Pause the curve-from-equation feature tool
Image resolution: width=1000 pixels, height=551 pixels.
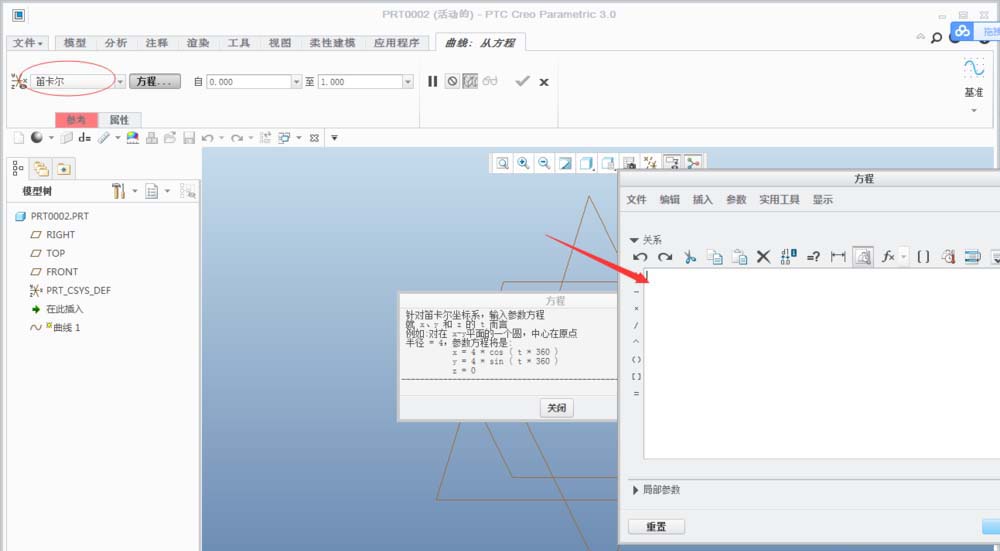tap(432, 82)
